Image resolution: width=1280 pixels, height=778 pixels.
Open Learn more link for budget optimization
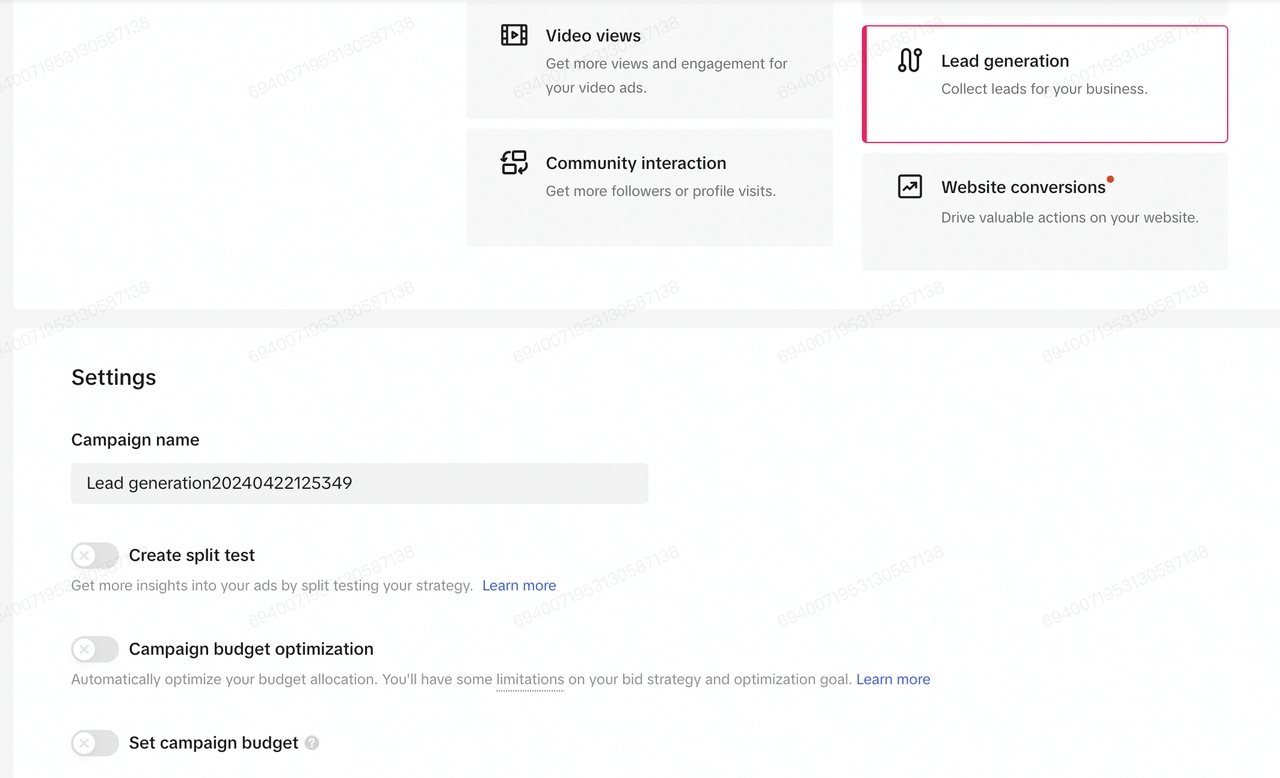click(893, 680)
